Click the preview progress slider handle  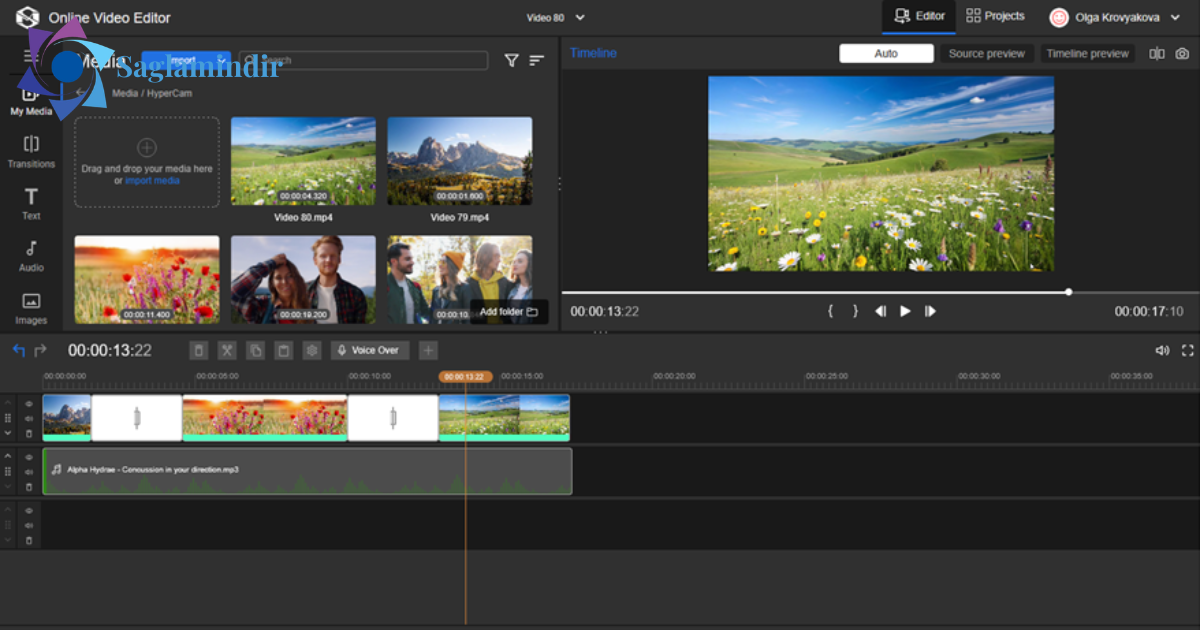1069,292
